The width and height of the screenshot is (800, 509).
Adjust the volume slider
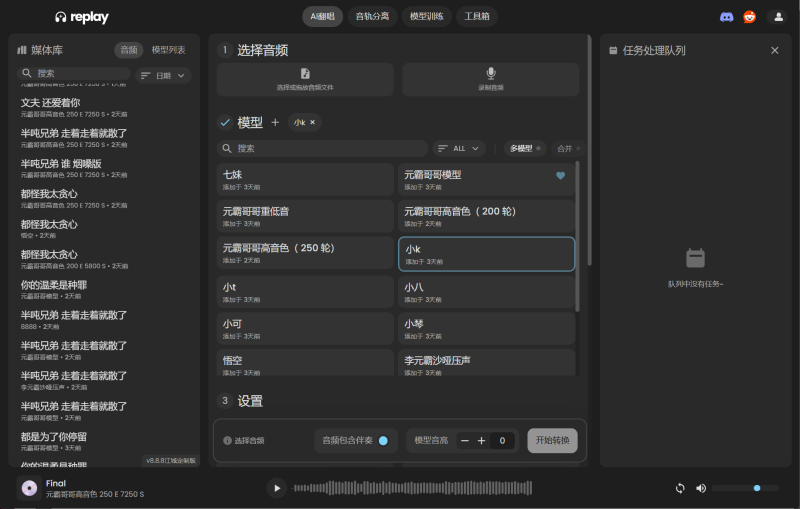pyautogui.click(x=745, y=488)
